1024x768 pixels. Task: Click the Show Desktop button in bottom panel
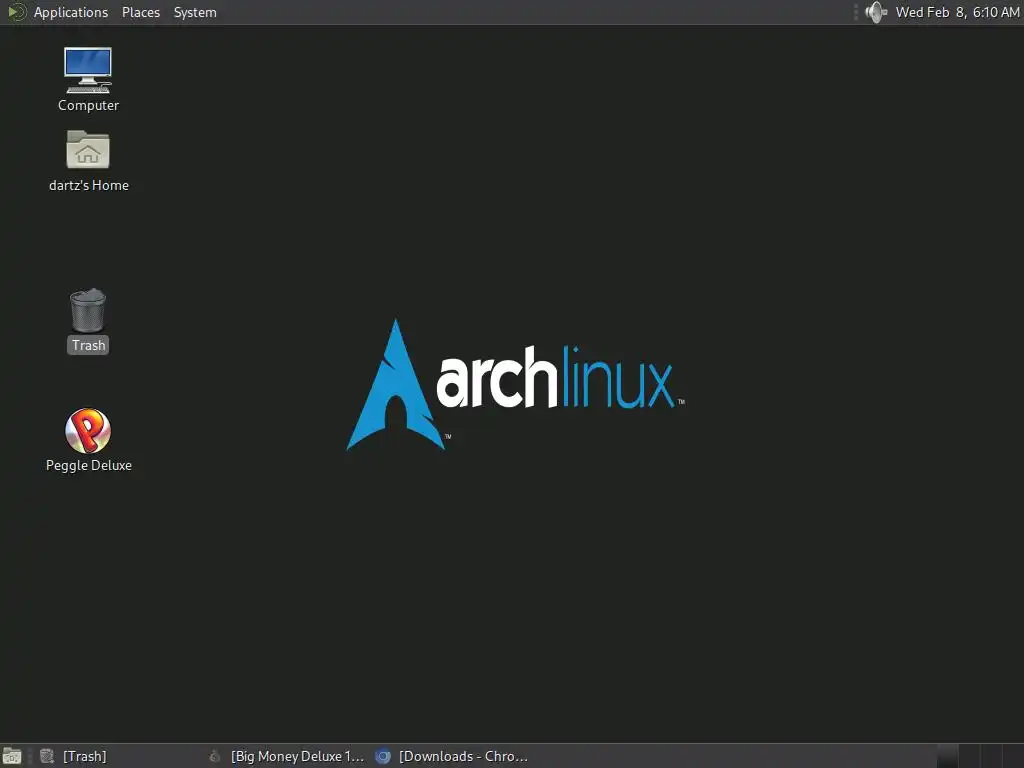click(12, 756)
